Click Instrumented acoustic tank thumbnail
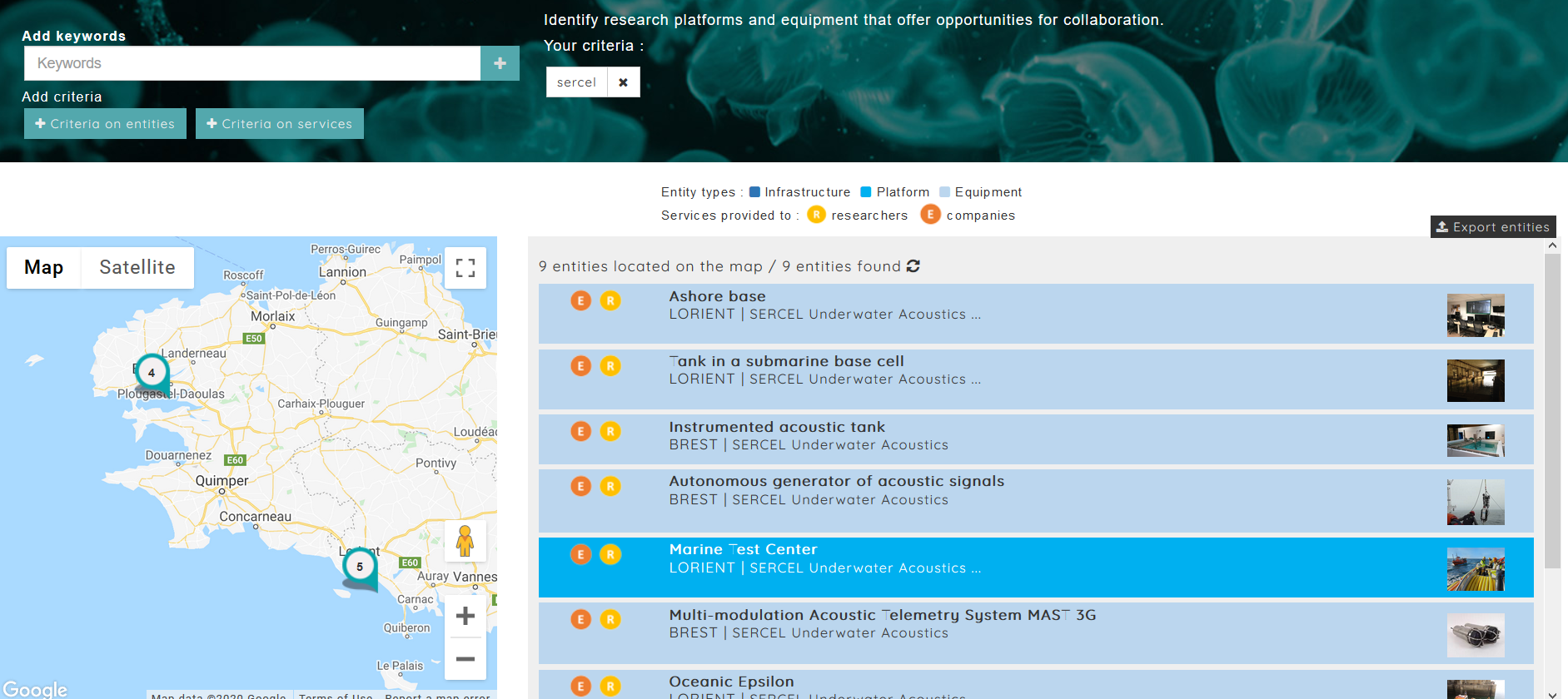1568x699 pixels. click(1476, 440)
